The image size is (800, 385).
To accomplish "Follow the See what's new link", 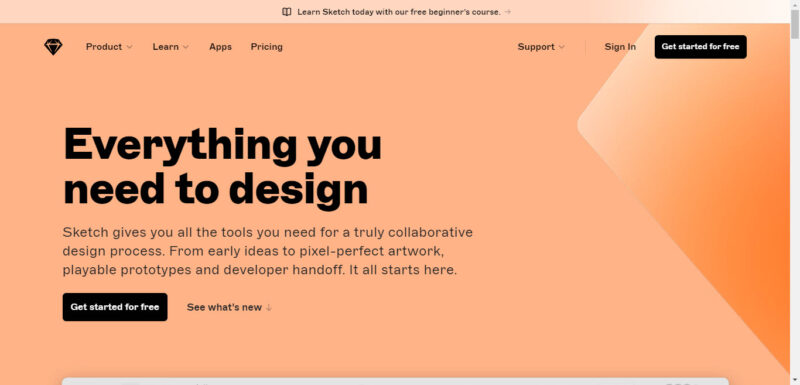I will (229, 307).
